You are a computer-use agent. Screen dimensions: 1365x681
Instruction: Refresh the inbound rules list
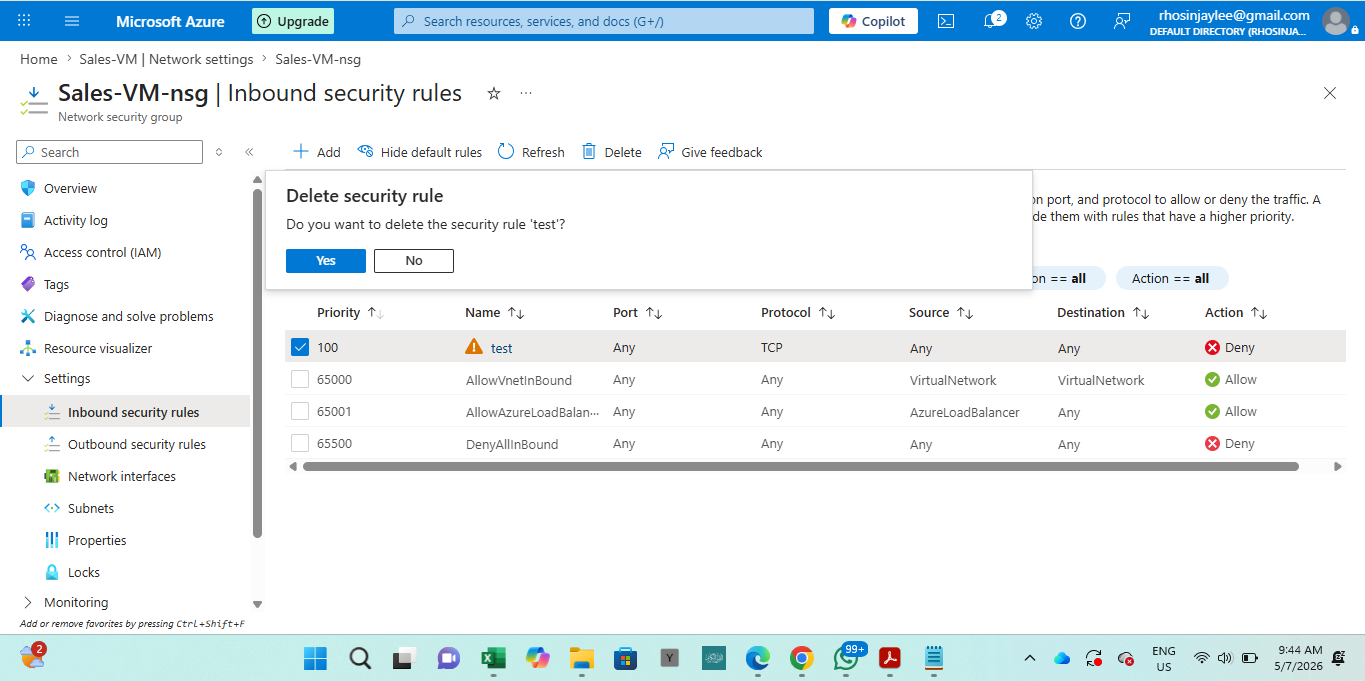[531, 152]
